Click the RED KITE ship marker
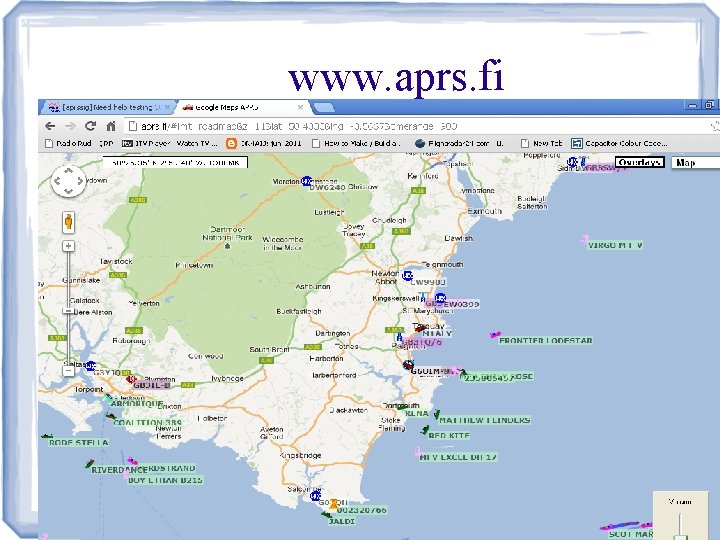 [x=425, y=431]
